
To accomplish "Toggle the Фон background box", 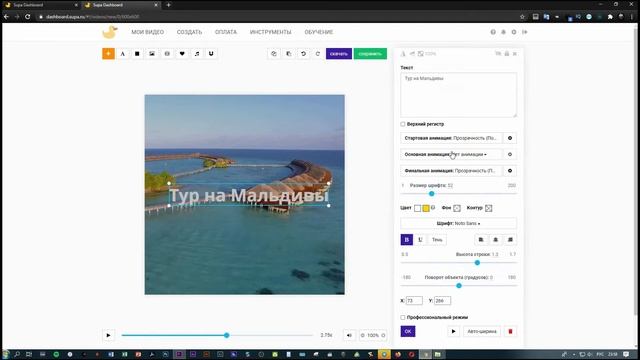I will 457,208.
